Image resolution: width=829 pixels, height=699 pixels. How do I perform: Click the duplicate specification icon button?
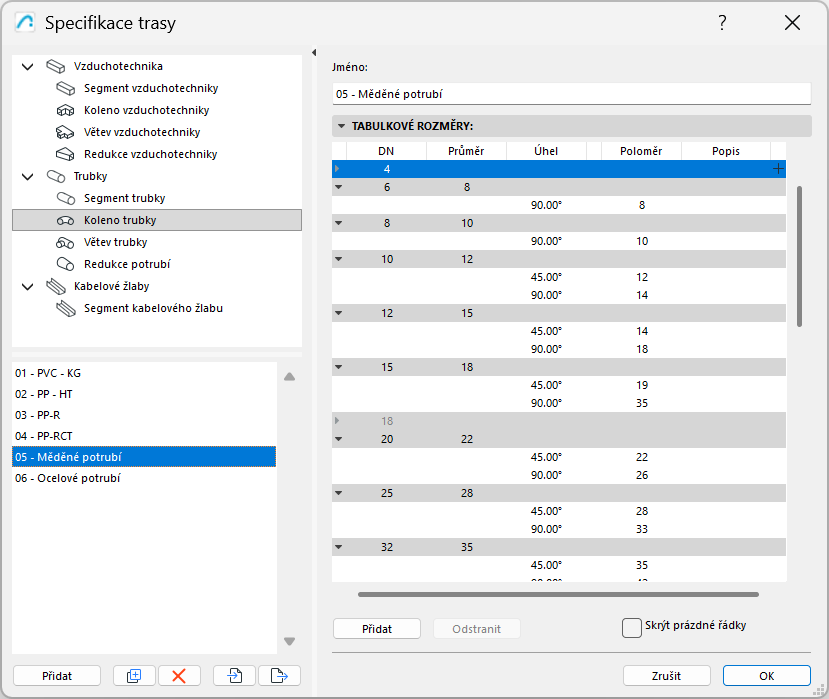134,676
